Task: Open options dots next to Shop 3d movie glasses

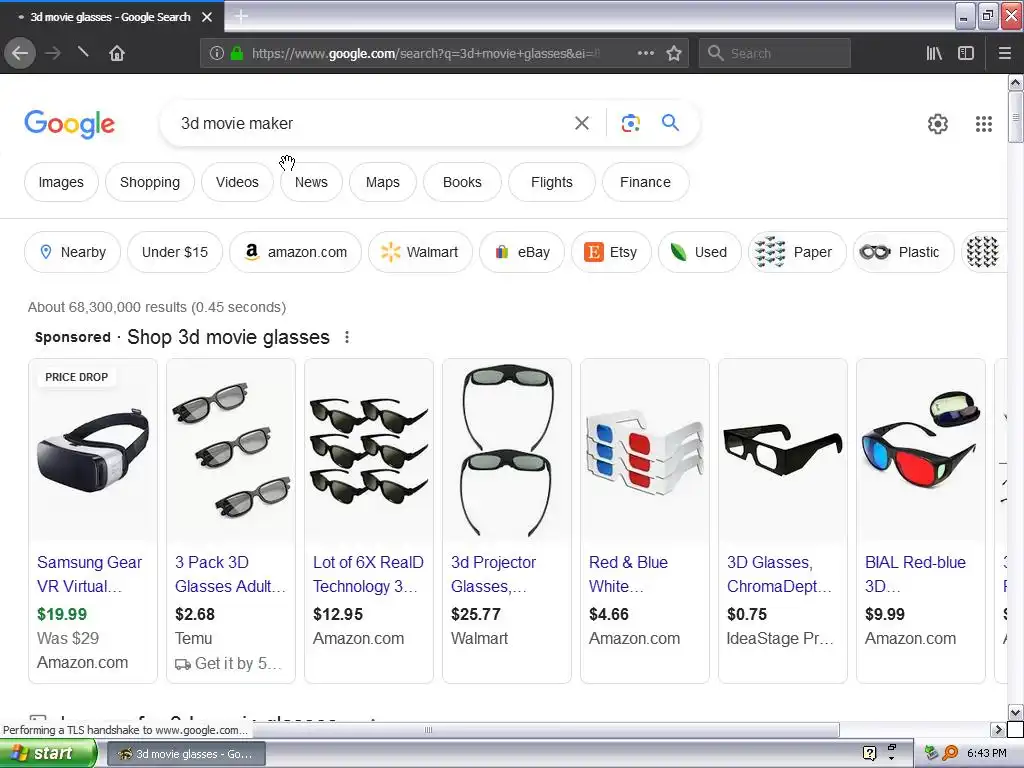Action: tap(347, 337)
